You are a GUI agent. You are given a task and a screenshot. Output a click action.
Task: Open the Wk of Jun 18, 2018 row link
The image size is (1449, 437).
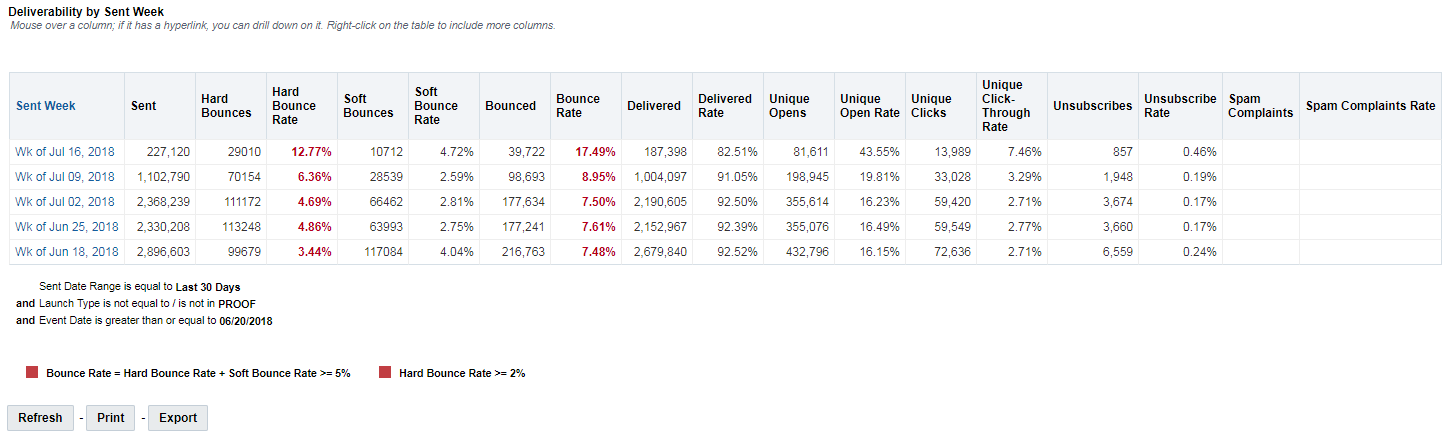[67, 252]
